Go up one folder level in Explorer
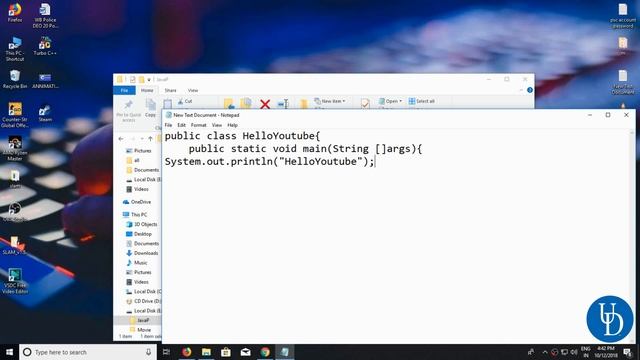The image size is (640, 360). pyautogui.click(x=150, y=139)
